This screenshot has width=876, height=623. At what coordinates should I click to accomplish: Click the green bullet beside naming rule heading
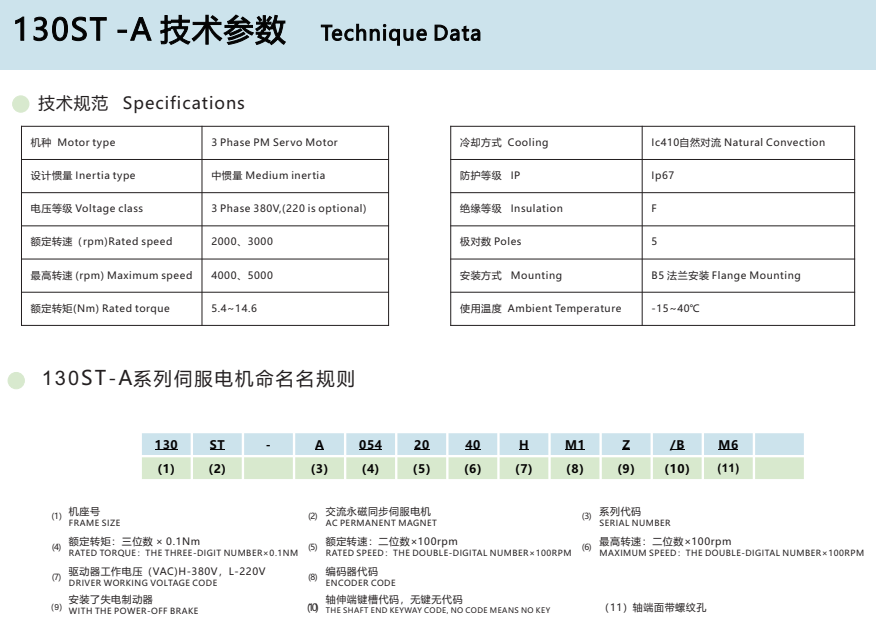click(x=16, y=380)
